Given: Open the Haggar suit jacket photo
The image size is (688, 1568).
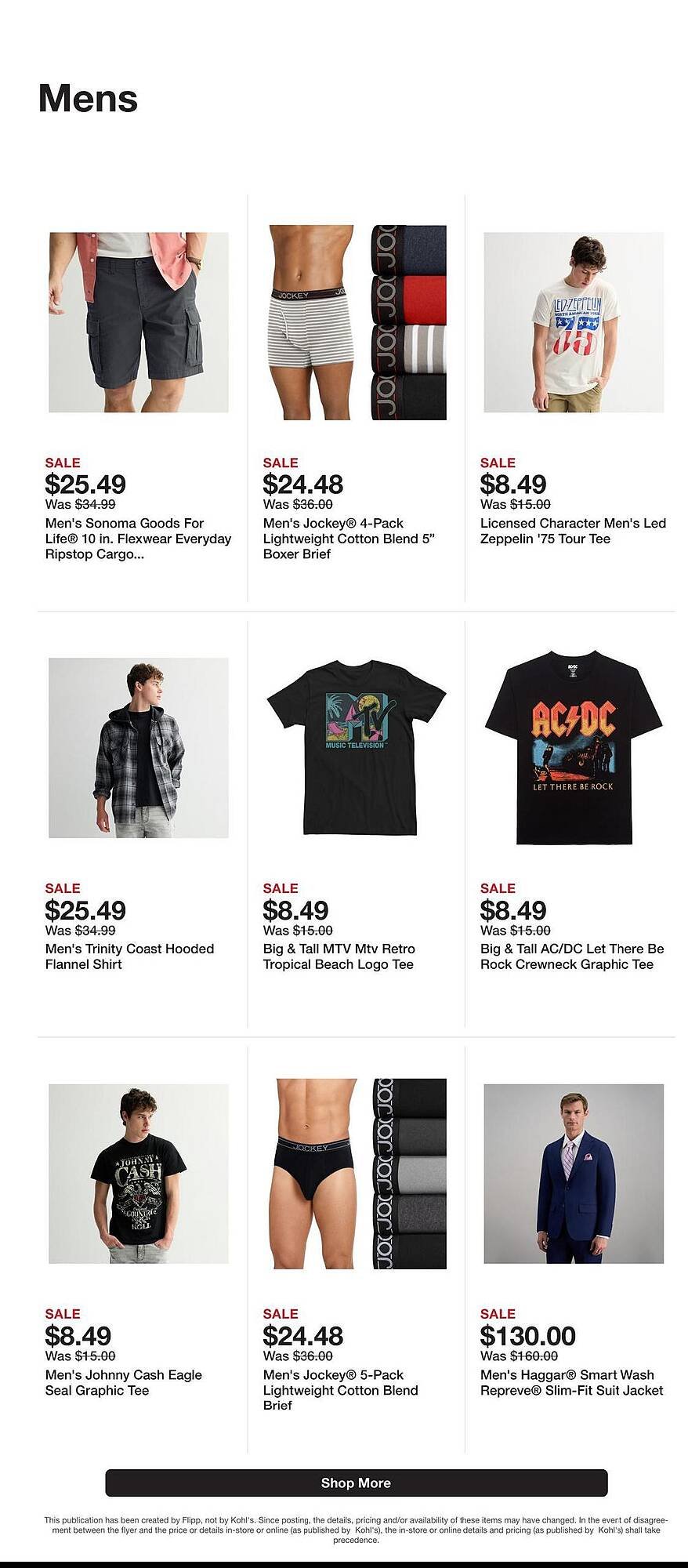Looking at the screenshot, I should pos(574,1174).
